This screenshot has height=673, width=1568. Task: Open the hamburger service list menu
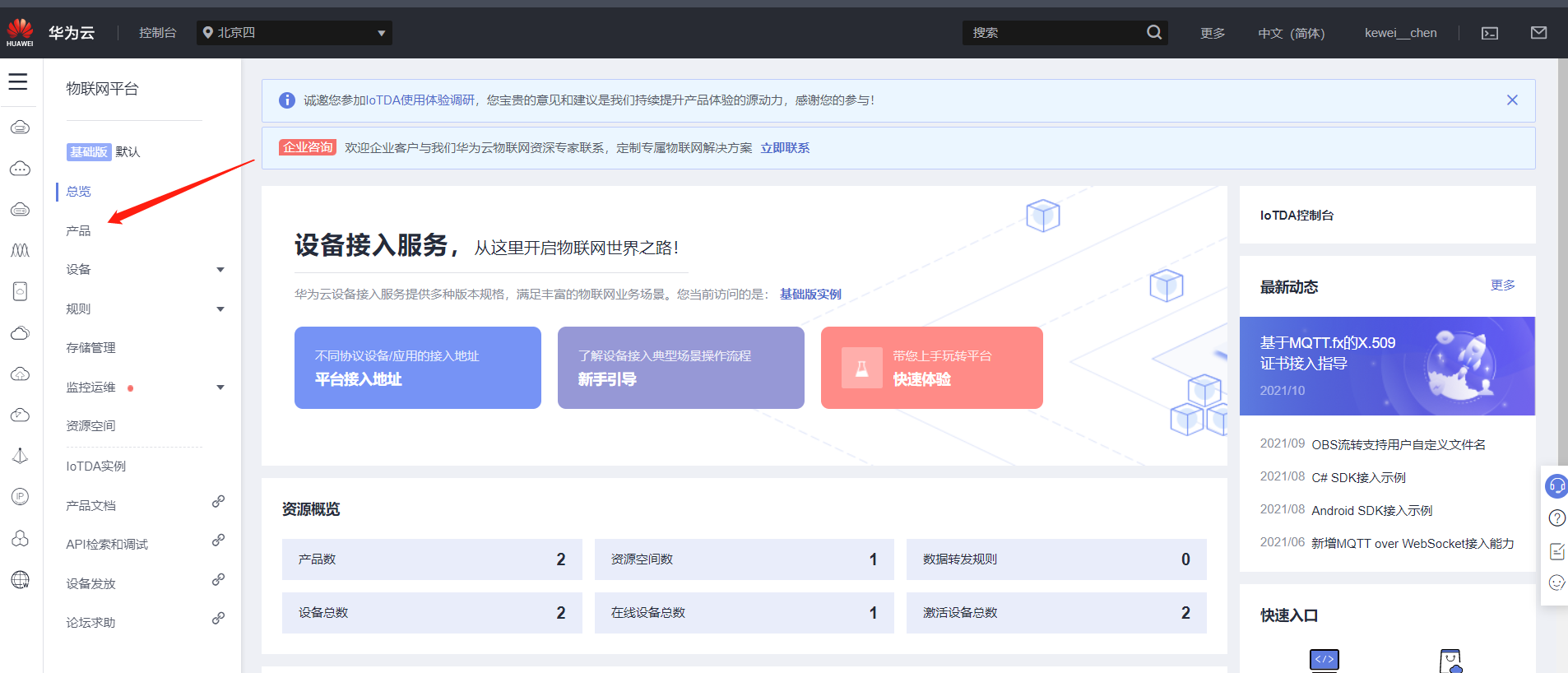point(18,81)
